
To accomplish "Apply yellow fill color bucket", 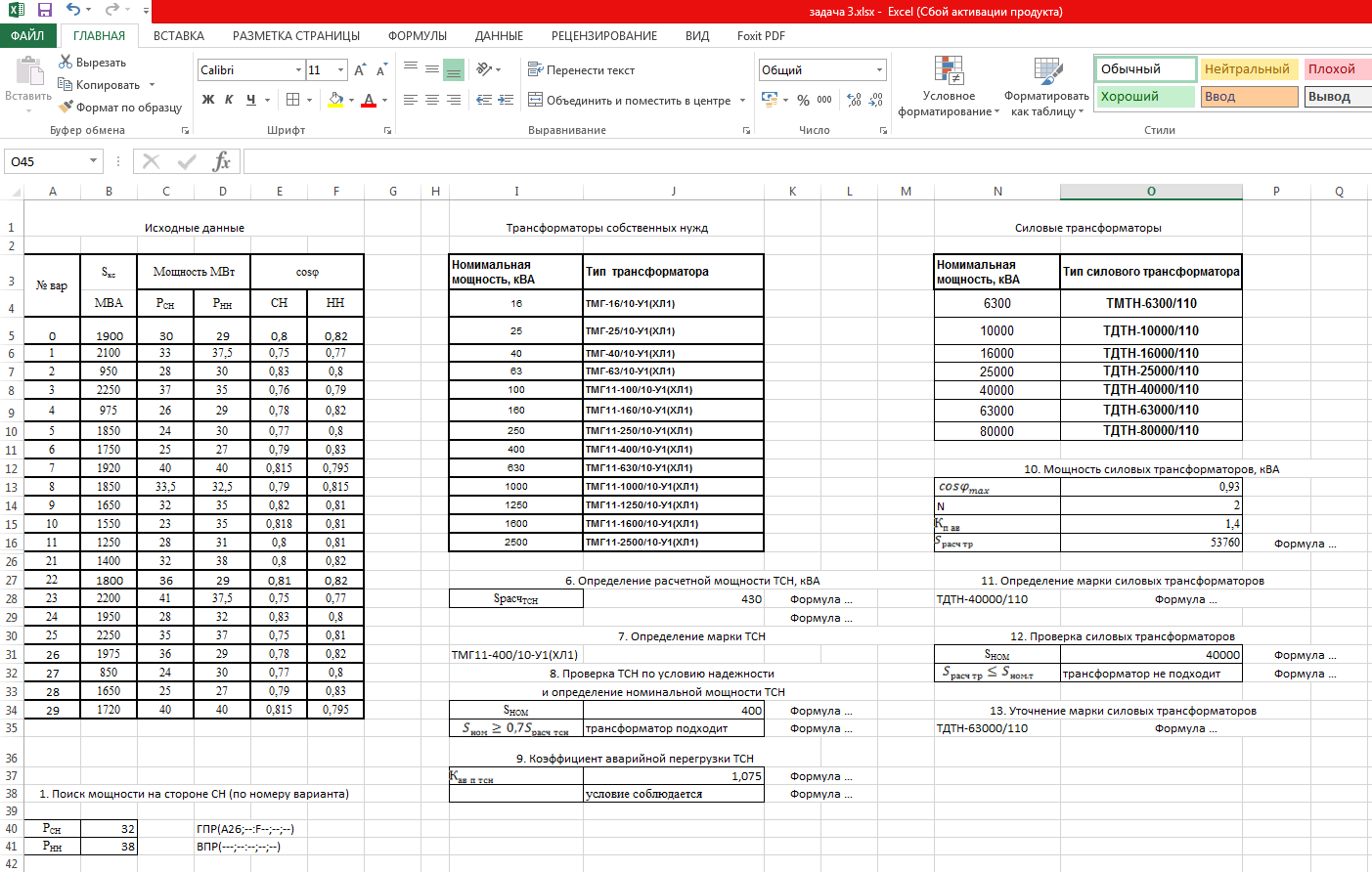I will tap(336, 100).
